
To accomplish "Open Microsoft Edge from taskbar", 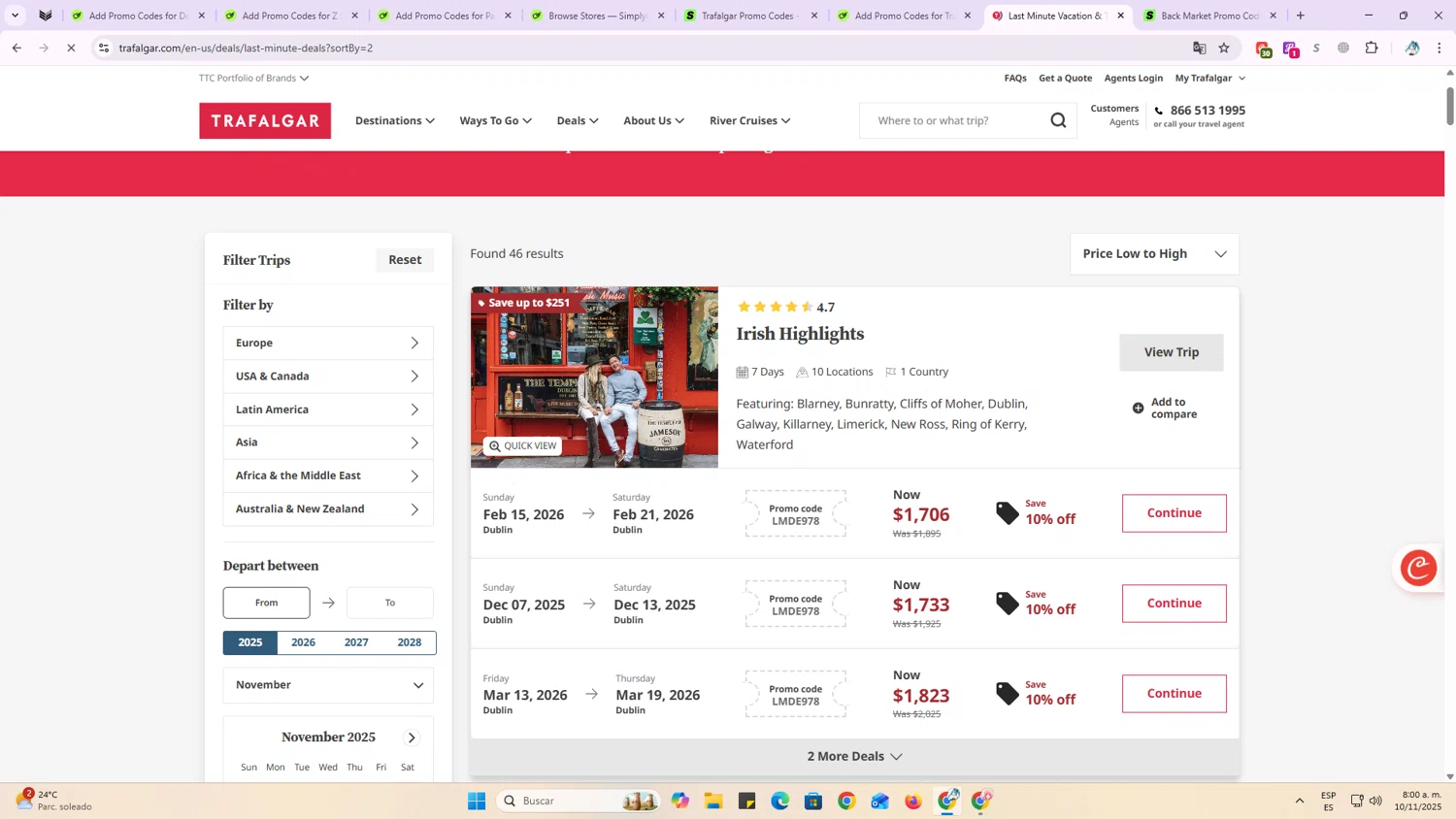I will (x=780, y=801).
